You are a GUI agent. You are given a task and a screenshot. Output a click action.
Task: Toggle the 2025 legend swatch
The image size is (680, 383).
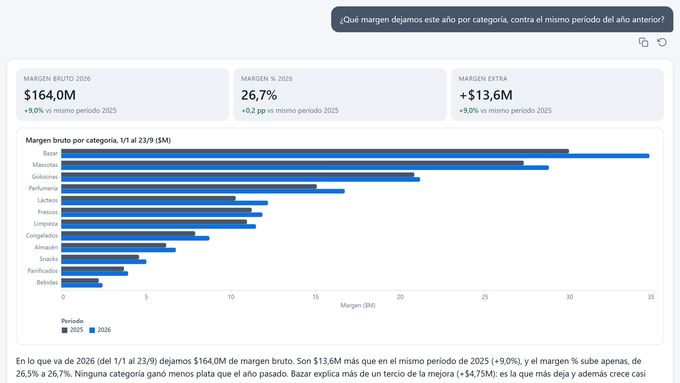coord(65,330)
